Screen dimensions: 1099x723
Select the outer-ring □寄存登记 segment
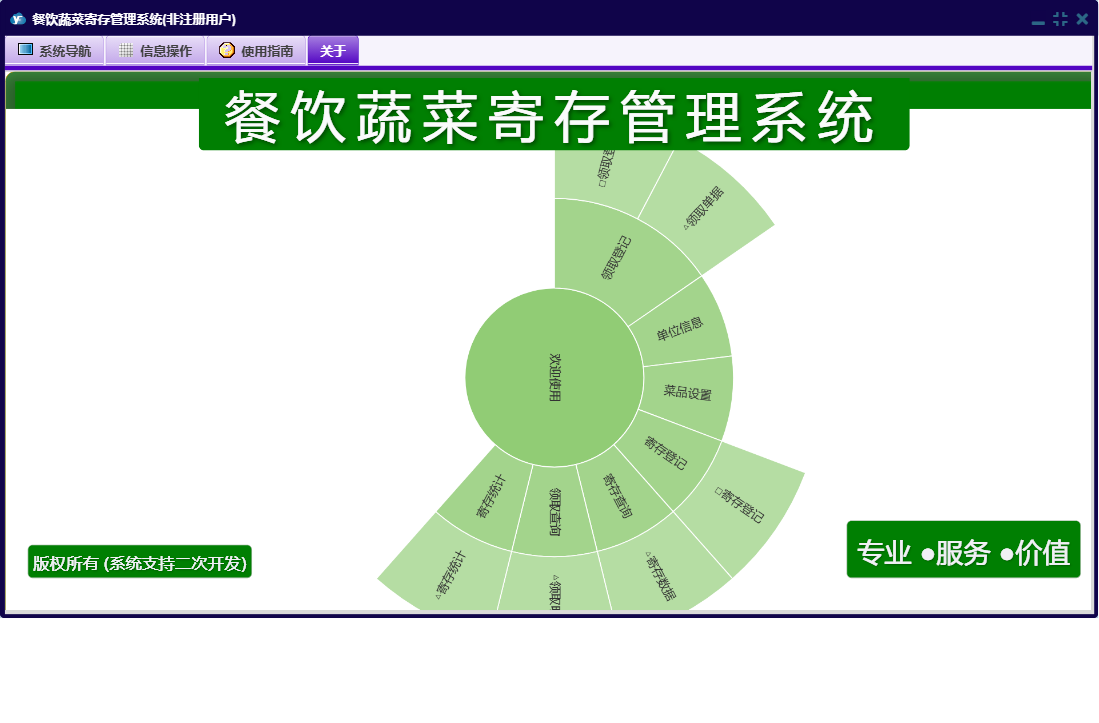click(x=741, y=505)
